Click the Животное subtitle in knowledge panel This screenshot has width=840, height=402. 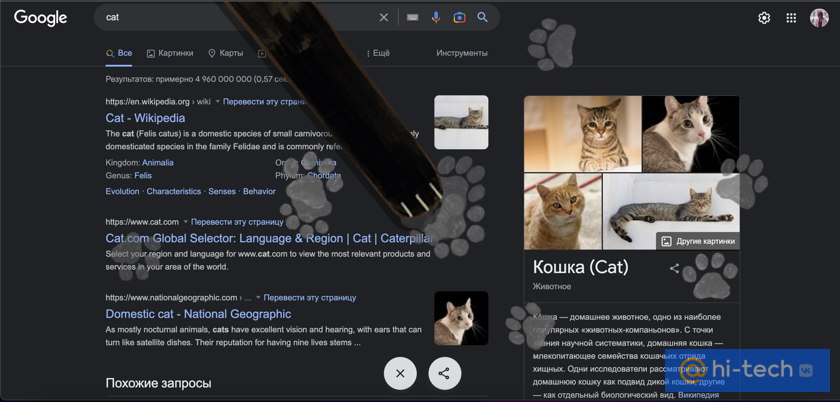(x=552, y=286)
